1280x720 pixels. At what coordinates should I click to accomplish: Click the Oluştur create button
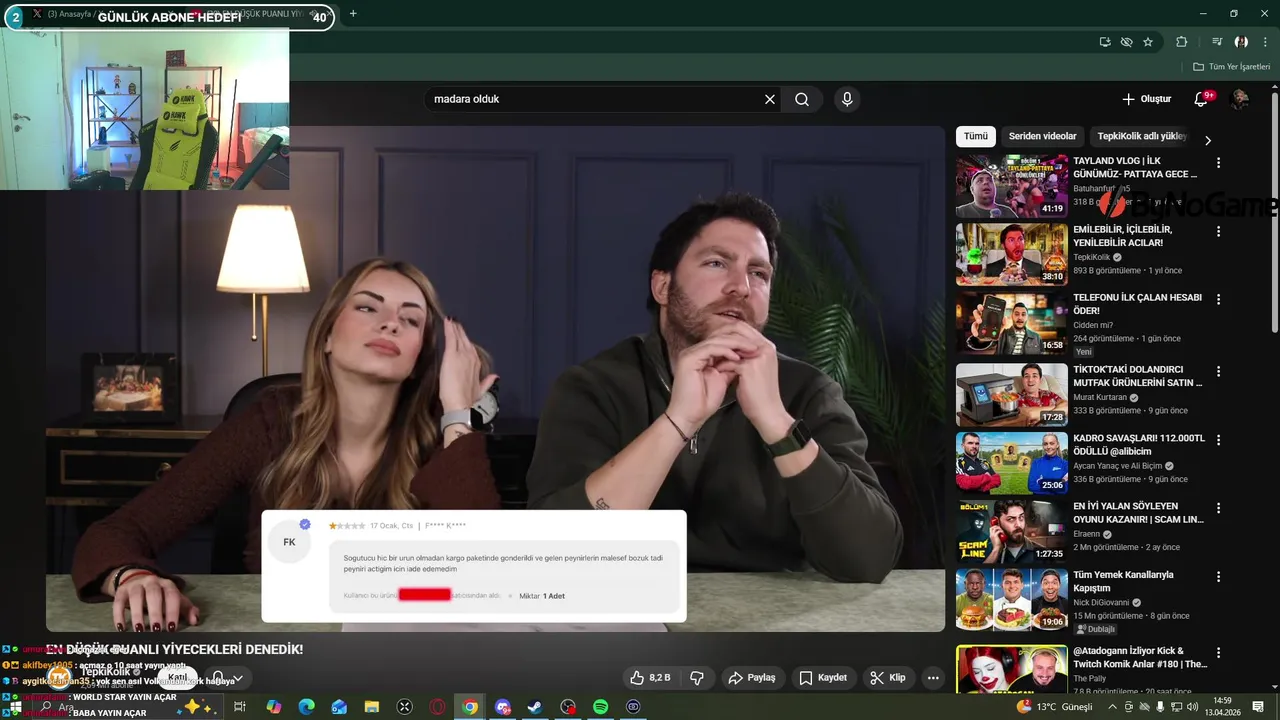(1146, 99)
